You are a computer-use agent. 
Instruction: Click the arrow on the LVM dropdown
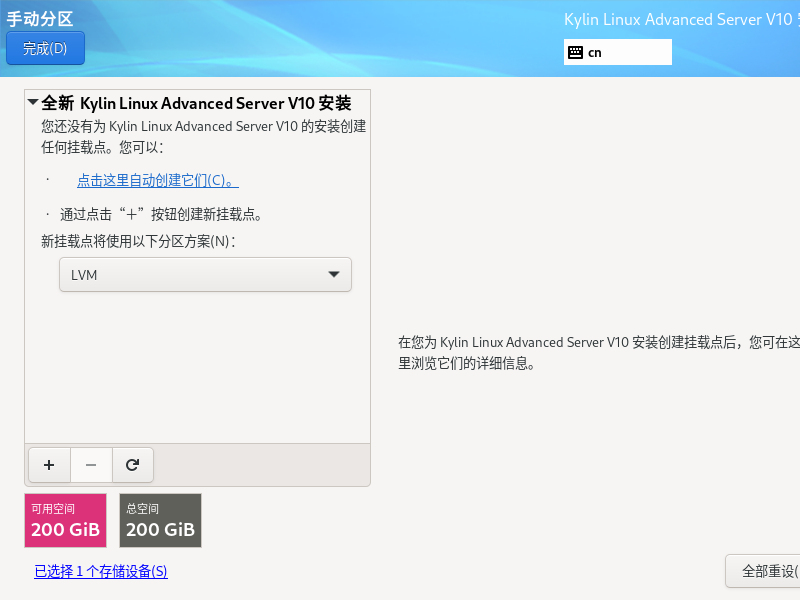334,275
